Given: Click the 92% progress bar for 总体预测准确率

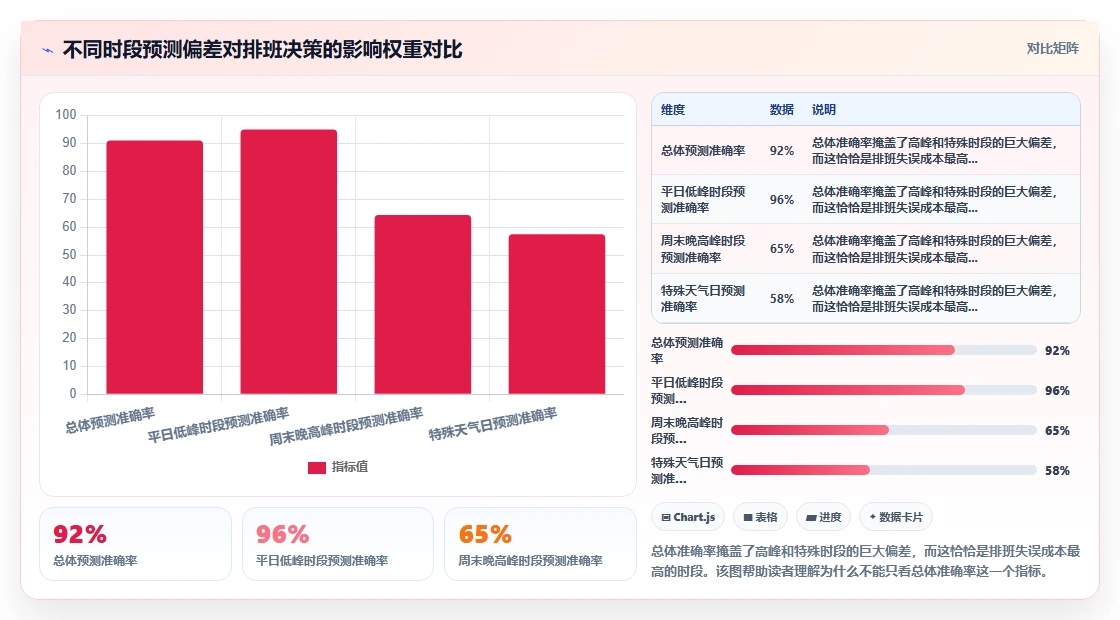Looking at the screenshot, I should 884,350.
